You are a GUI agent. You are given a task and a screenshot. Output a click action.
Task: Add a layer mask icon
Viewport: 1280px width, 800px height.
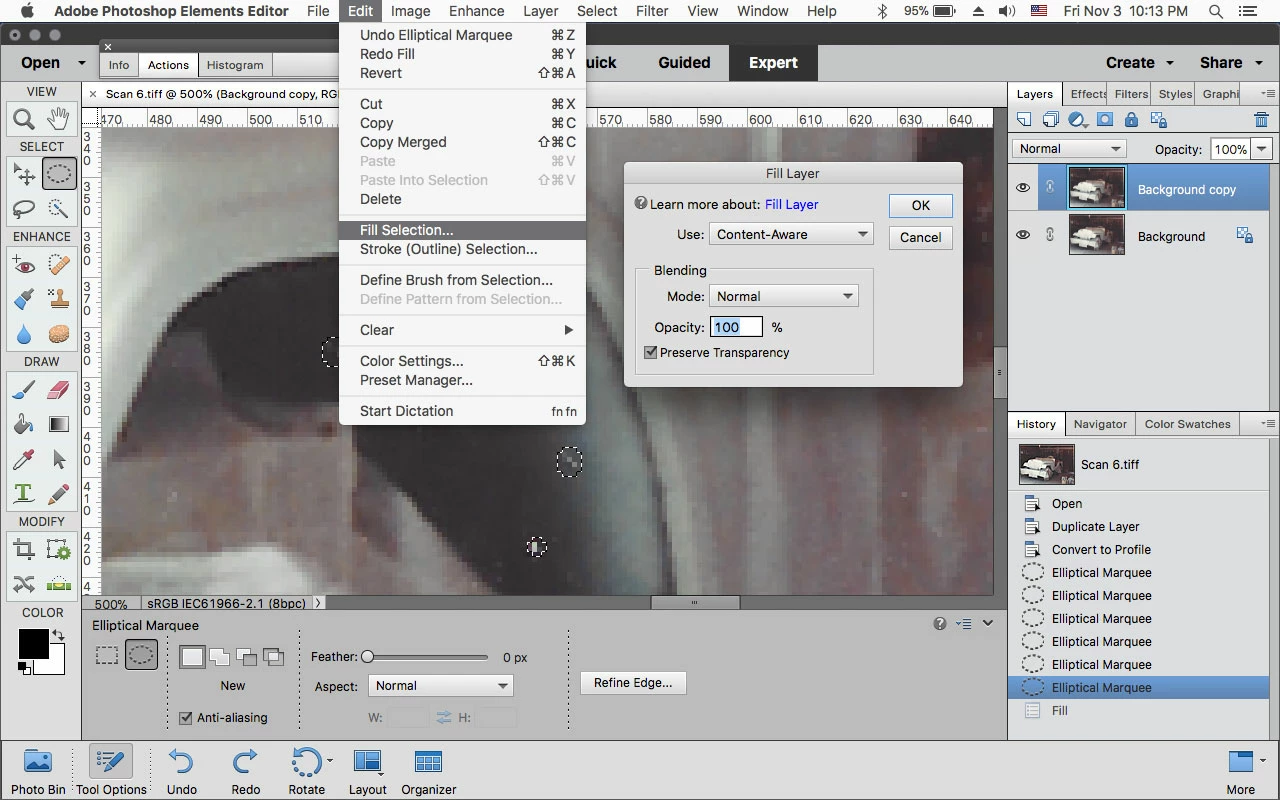pos(1105,120)
